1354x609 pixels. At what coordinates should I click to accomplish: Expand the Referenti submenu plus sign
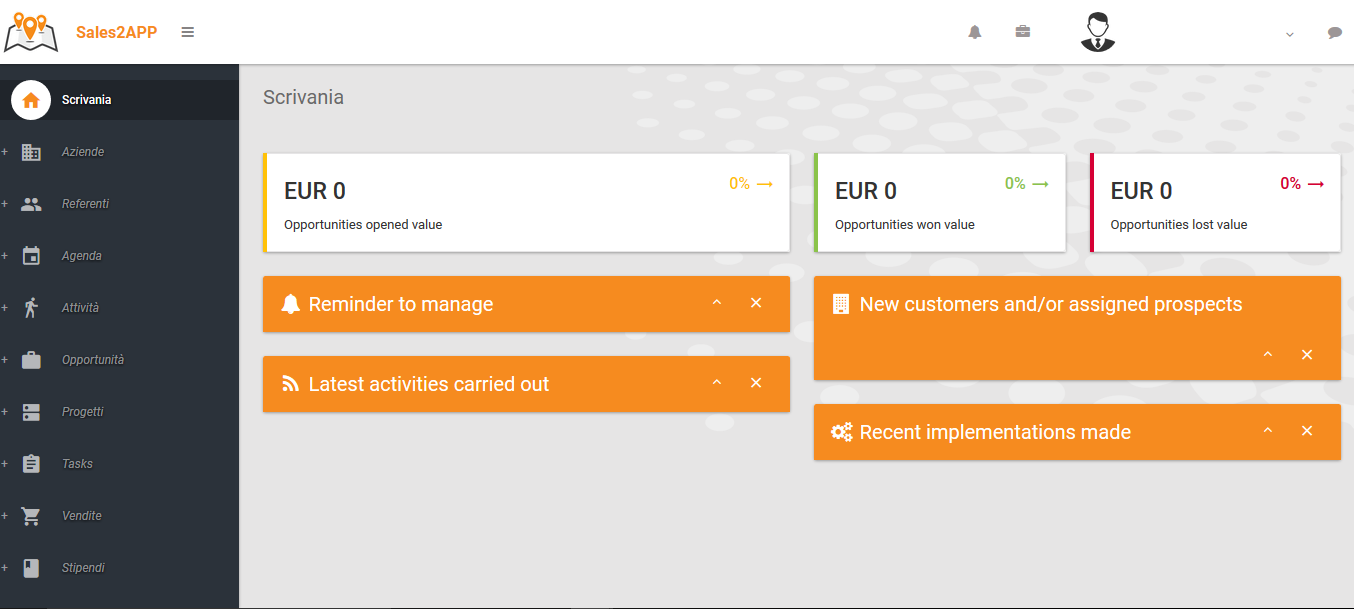4,204
